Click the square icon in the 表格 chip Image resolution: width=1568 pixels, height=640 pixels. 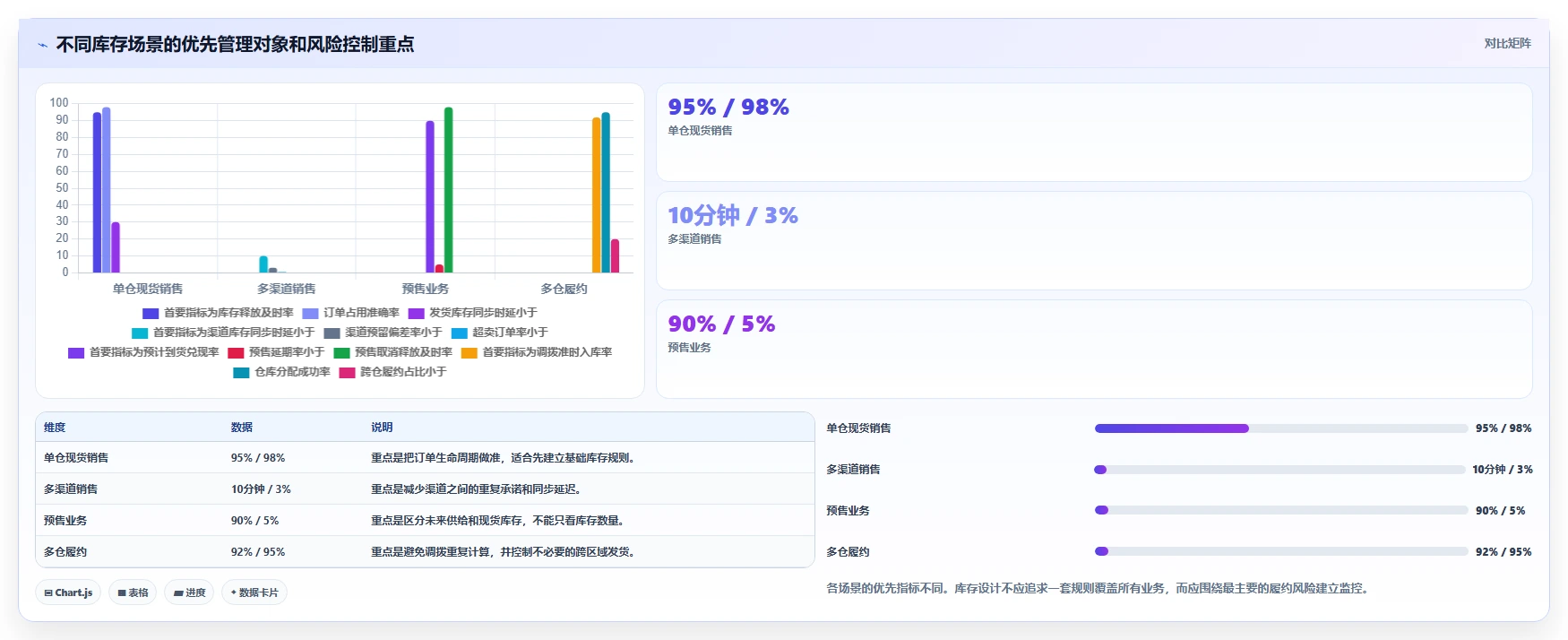pyautogui.click(x=122, y=592)
